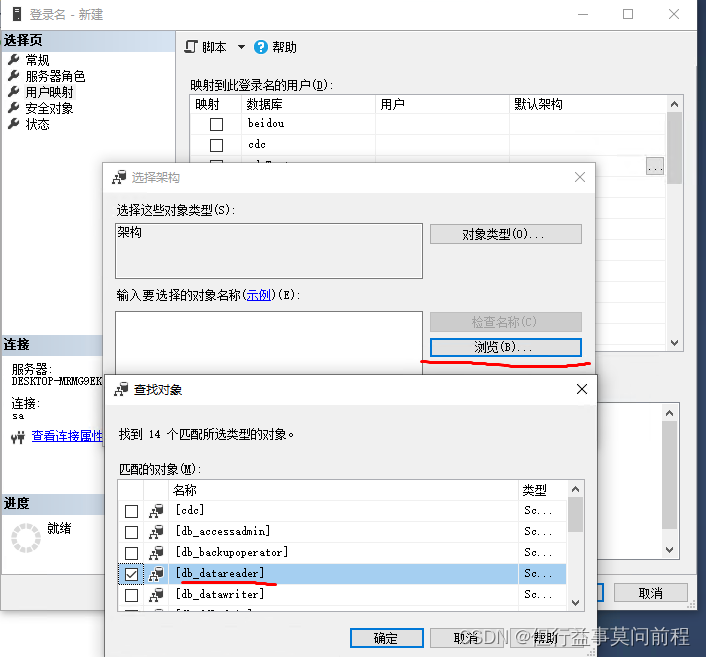Click the schema icon beside [db_accessadmin]
The width and height of the screenshot is (706, 657).
coord(156,532)
